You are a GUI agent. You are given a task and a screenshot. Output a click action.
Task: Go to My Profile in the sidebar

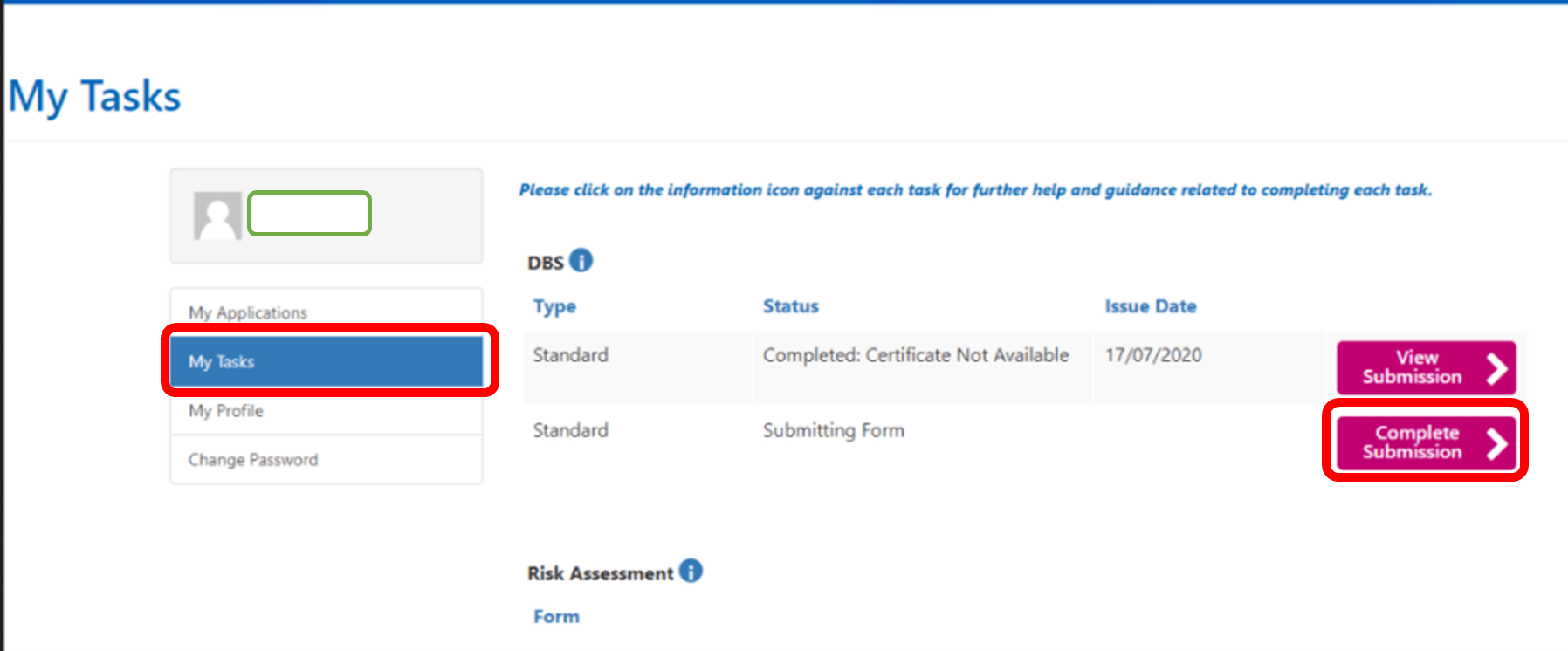tap(226, 411)
